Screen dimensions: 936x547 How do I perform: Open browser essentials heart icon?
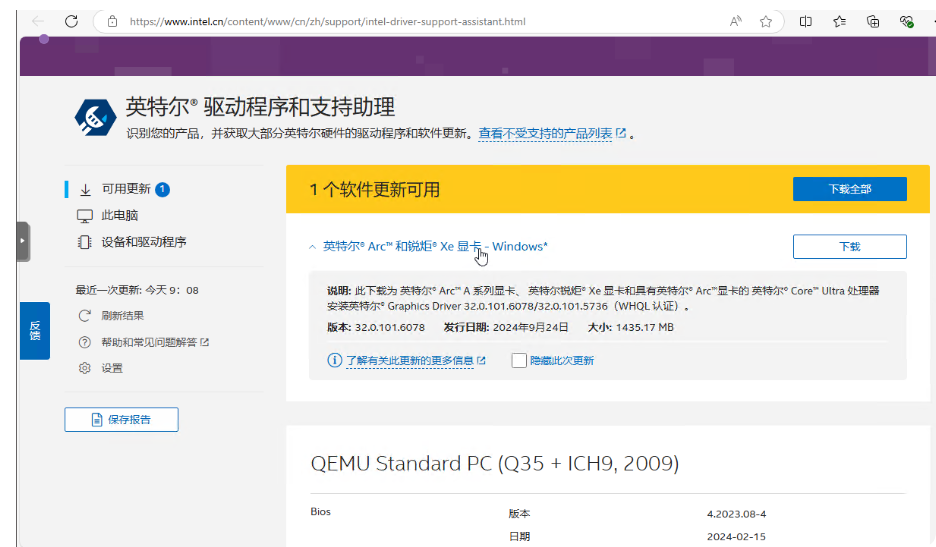906,21
